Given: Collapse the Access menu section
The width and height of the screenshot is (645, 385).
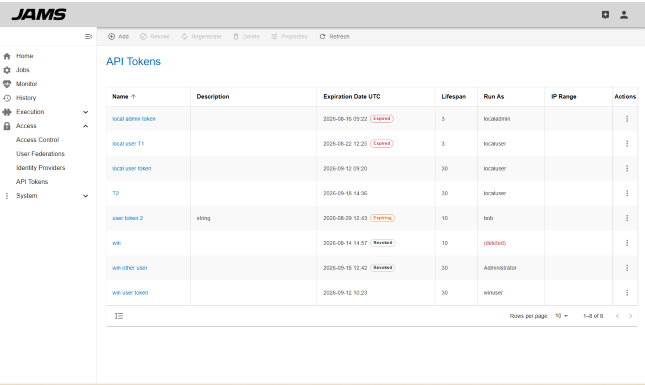Looking at the screenshot, I should click(86, 126).
